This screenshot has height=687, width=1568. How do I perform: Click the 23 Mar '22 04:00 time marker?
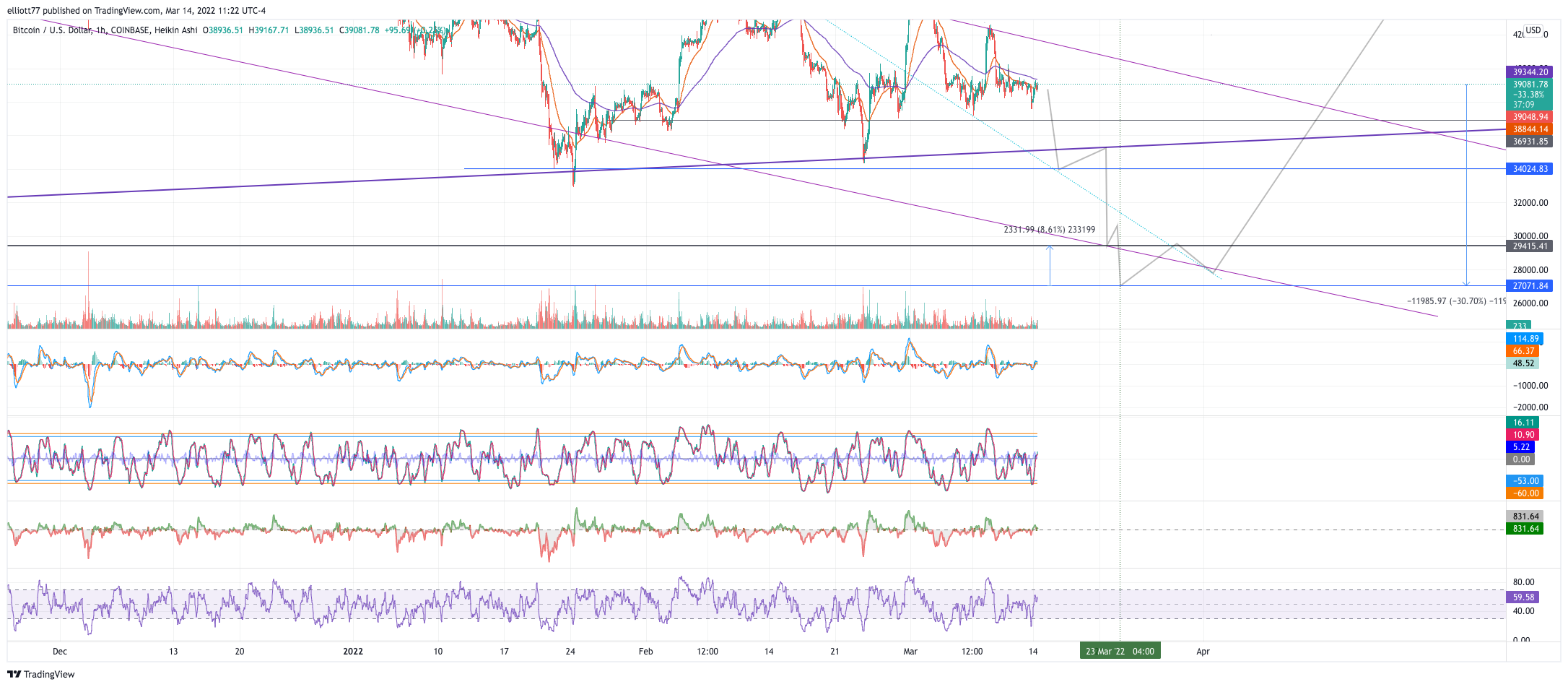1120,652
